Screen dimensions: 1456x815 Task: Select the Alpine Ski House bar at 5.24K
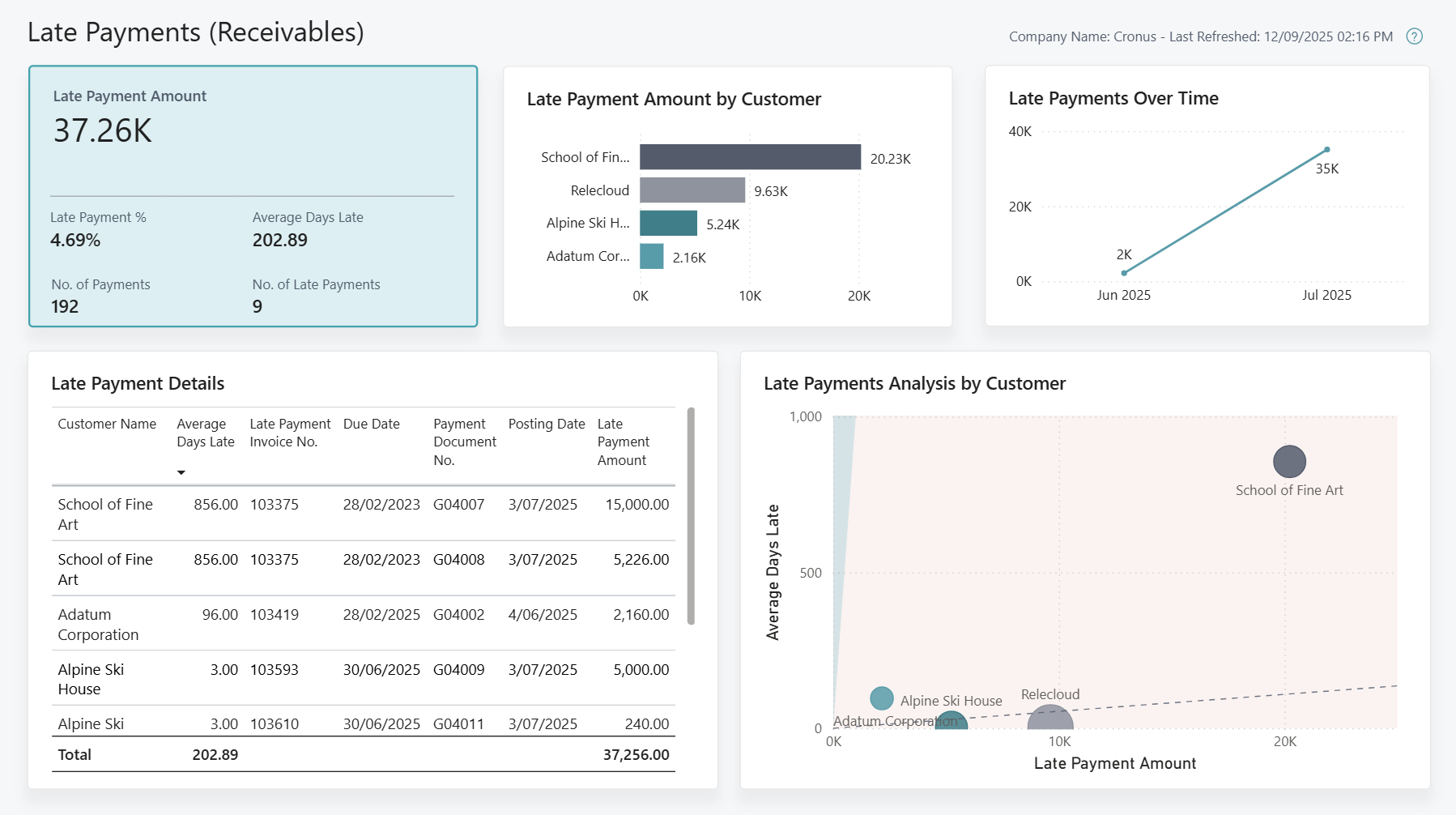(x=668, y=223)
